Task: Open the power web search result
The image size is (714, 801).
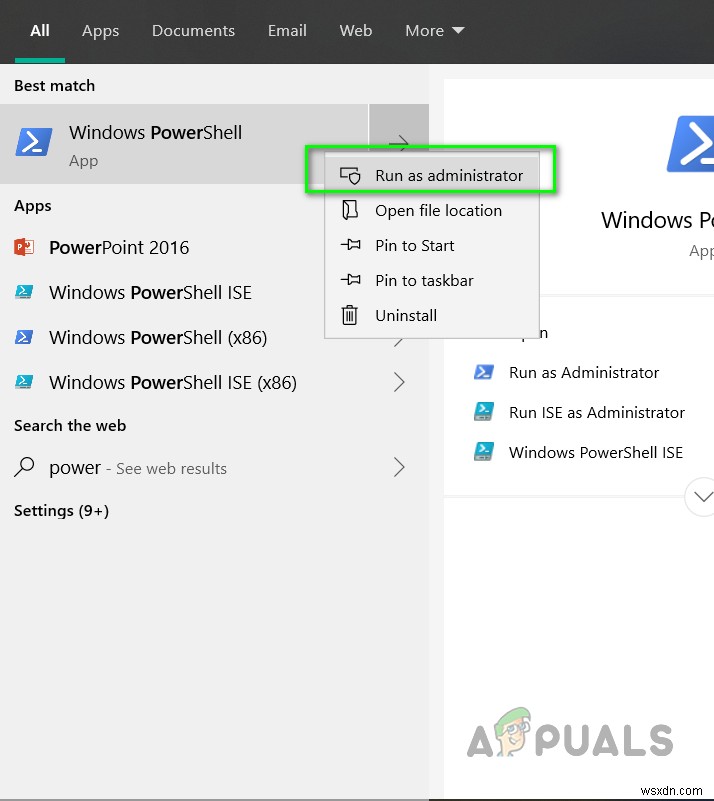Action: click(215, 467)
